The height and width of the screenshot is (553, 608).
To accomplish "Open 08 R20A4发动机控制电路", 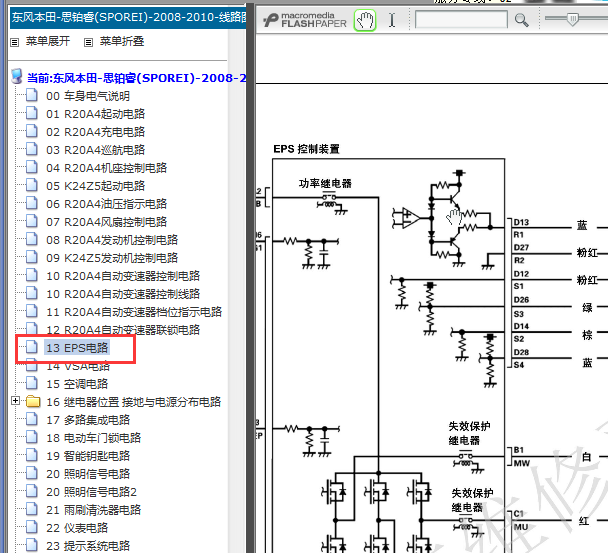I will 112,240.
